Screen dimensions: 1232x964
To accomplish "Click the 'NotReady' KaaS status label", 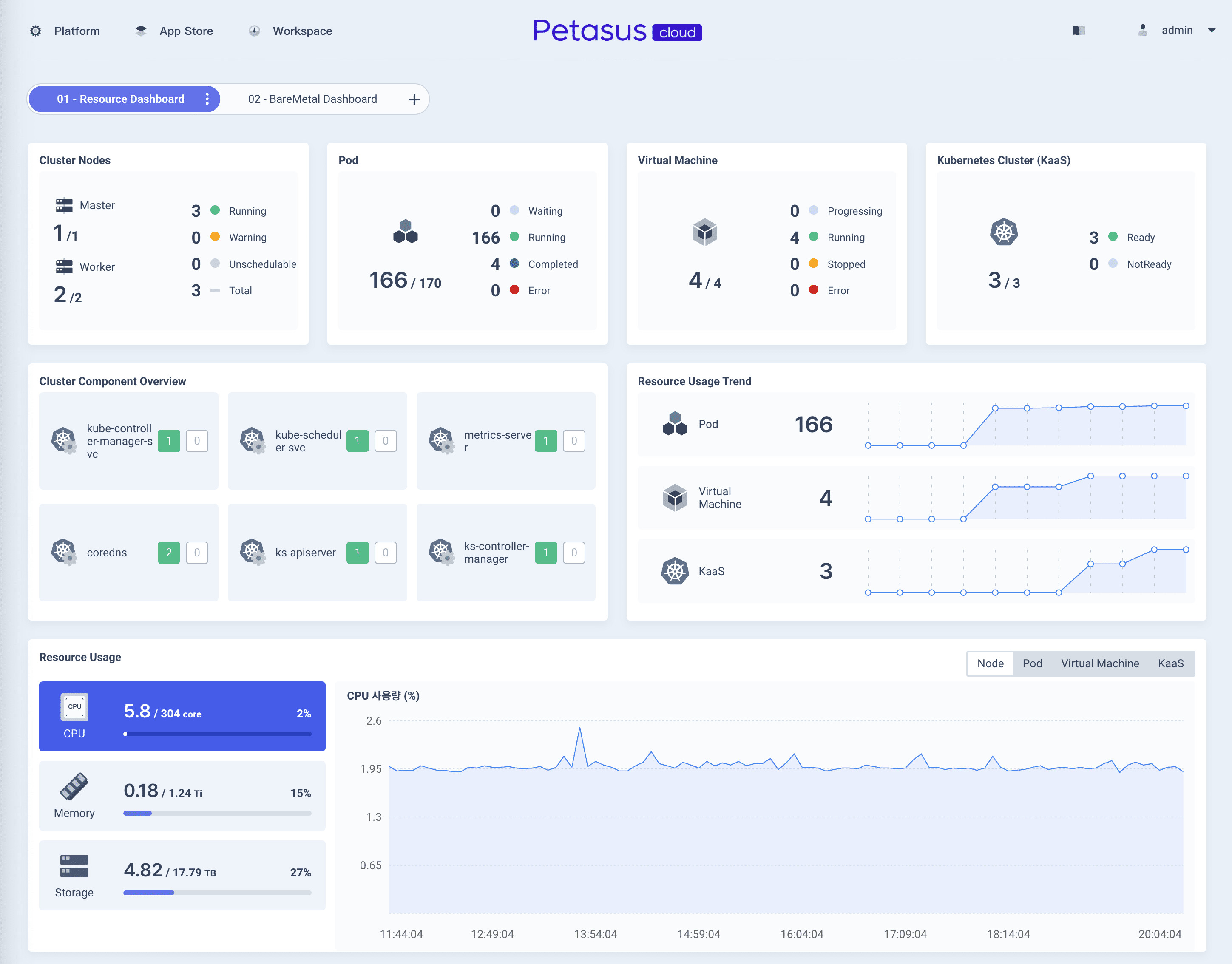I will pyautogui.click(x=1149, y=264).
